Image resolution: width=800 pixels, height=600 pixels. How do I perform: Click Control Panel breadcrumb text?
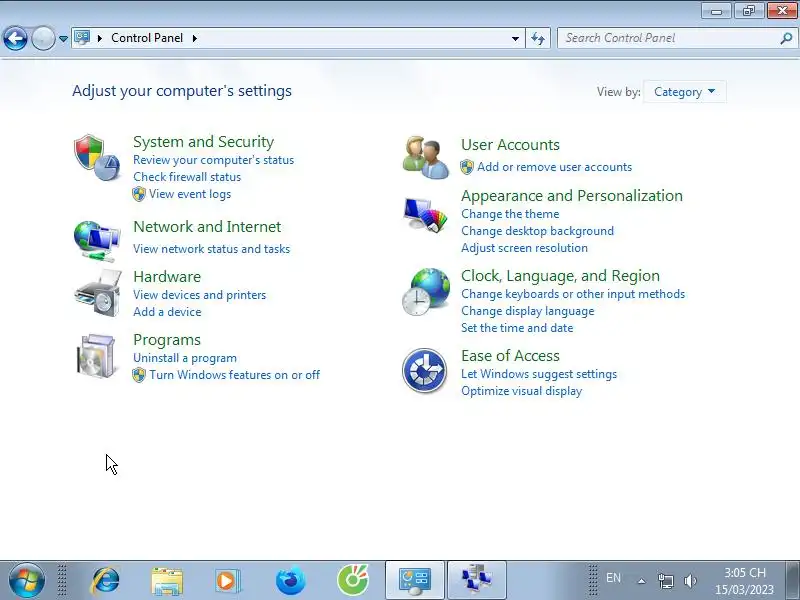click(147, 38)
